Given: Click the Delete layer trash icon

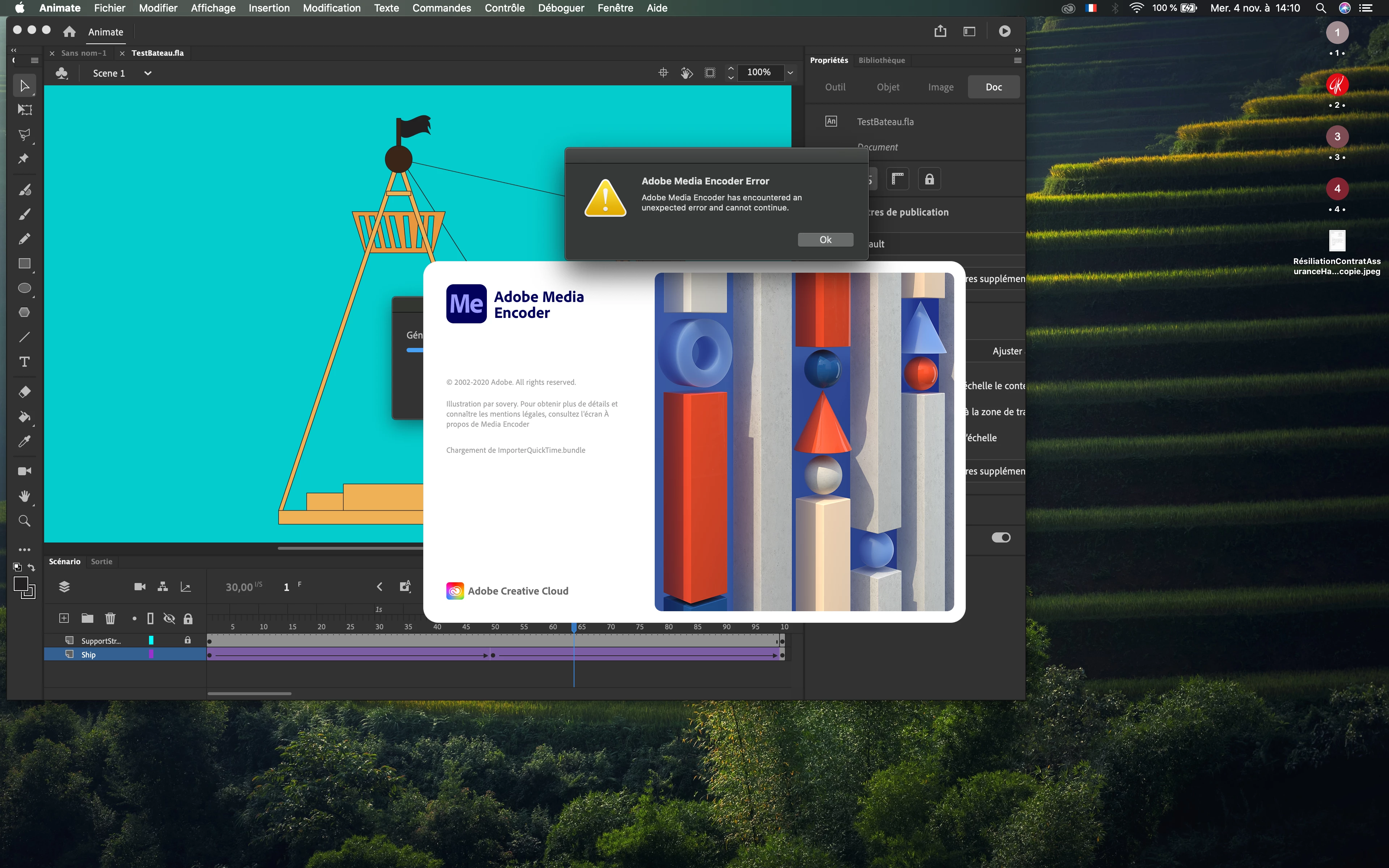Looking at the screenshot, I should (110, 618).
